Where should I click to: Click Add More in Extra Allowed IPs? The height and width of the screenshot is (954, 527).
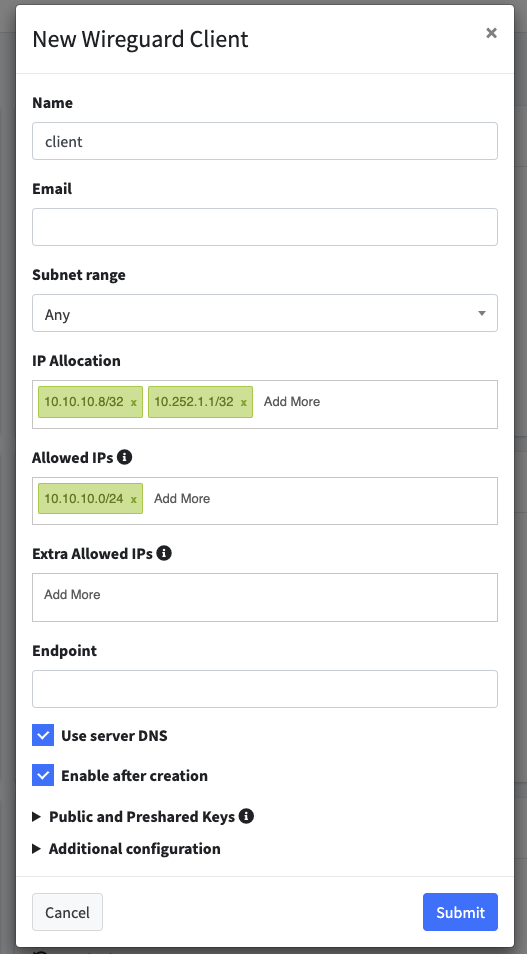(x=72, y=594)
